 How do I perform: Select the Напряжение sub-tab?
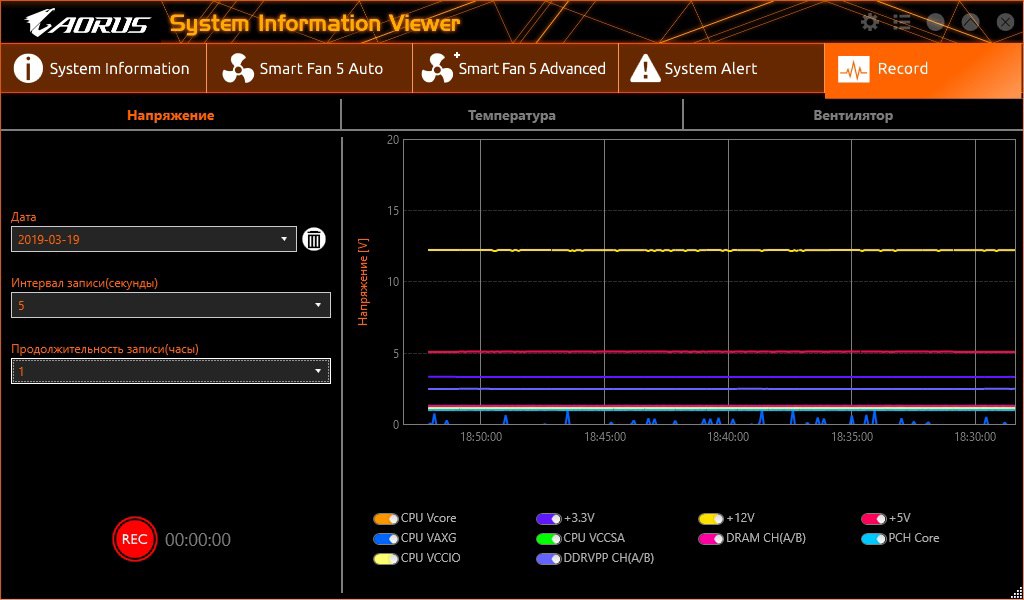170,116
